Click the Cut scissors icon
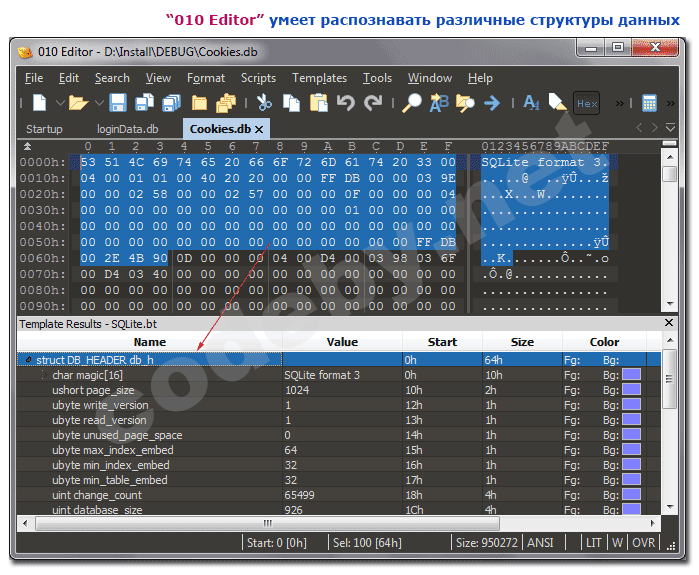The height and width of the screenshot is (575, 699). [264, 103]
